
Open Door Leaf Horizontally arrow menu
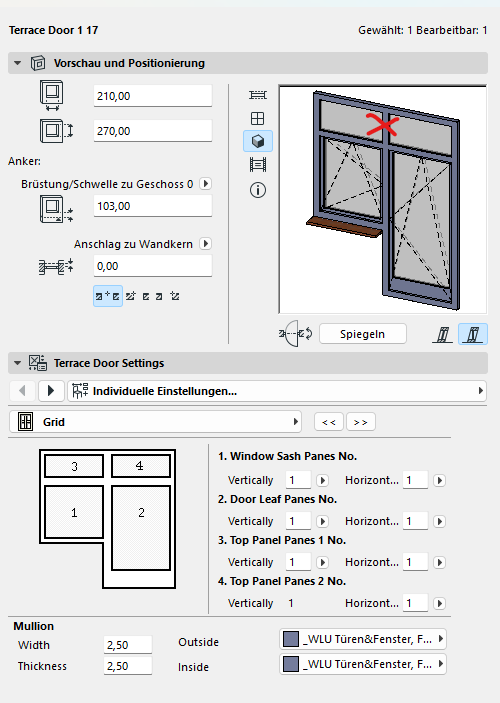439,521
